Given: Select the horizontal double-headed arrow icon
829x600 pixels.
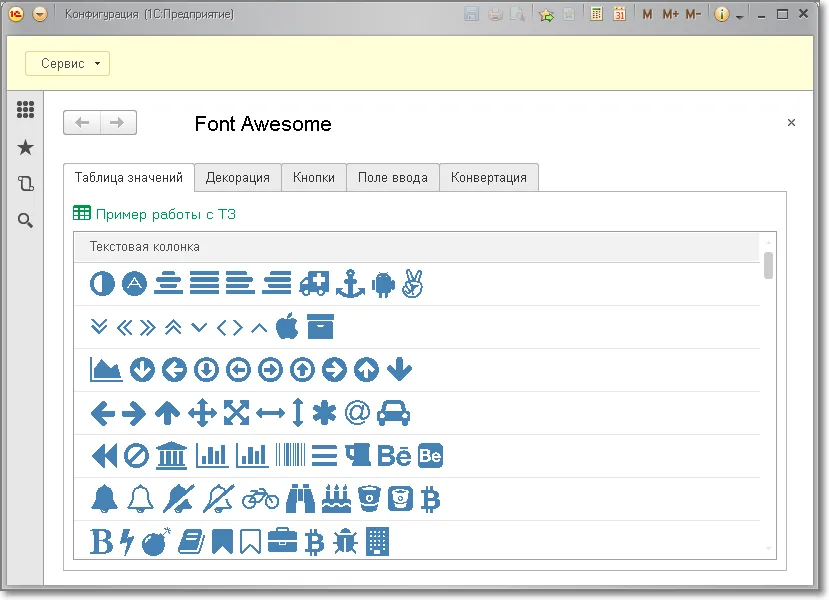Looking at the screenshot, I should tap(270, 413).
